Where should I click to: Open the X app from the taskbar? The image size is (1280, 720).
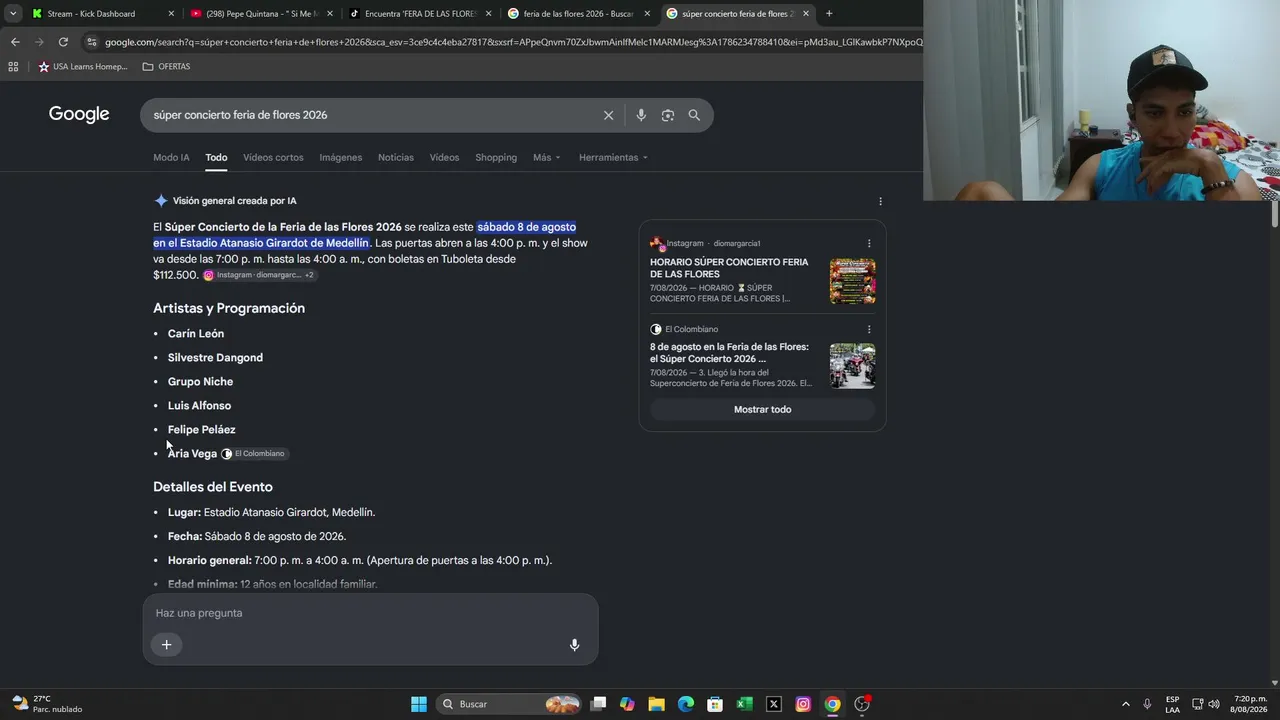click(x=773, y=704)
